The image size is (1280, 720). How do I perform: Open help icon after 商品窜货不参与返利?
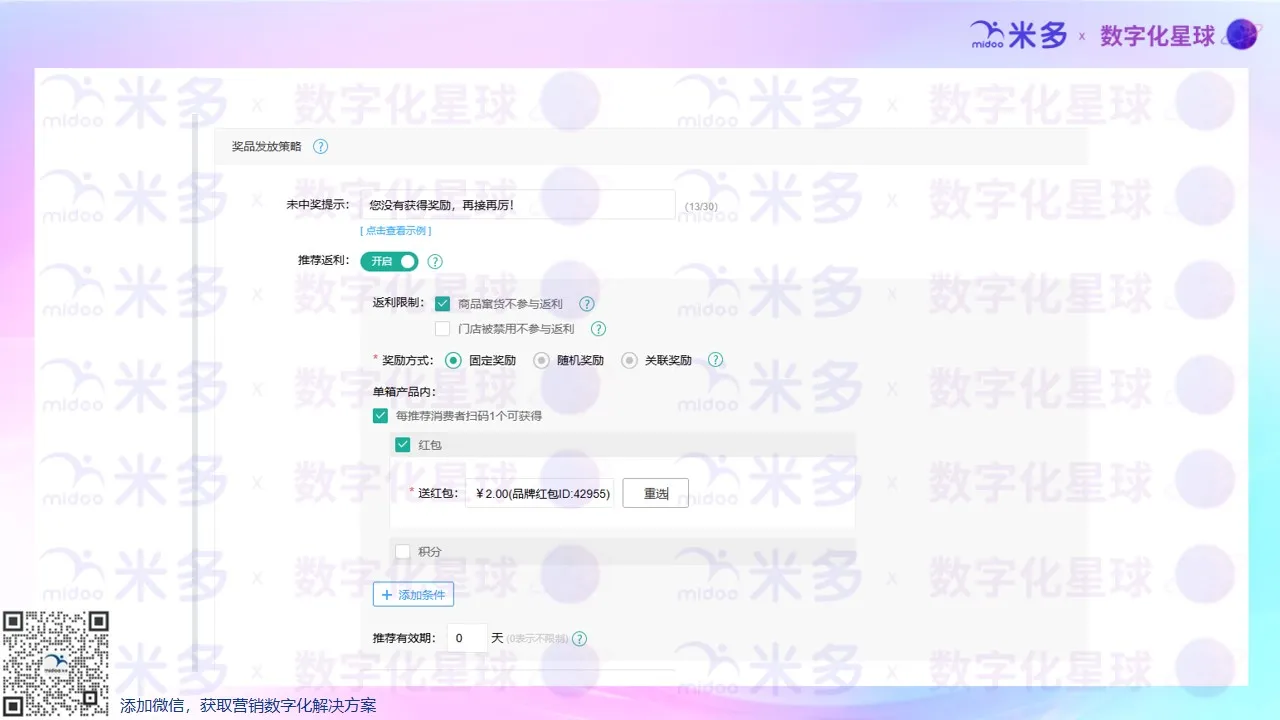point(586,303)
